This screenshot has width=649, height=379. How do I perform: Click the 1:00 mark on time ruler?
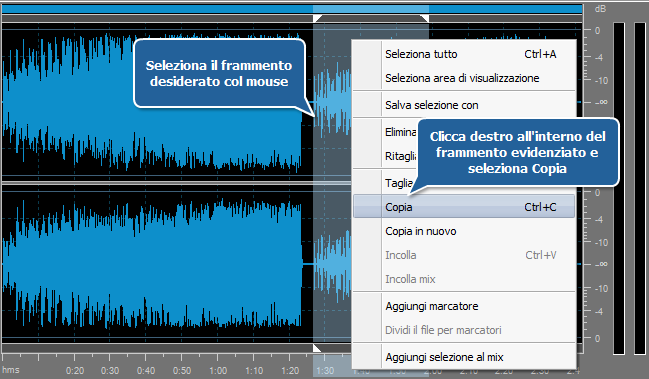(218, 370)
